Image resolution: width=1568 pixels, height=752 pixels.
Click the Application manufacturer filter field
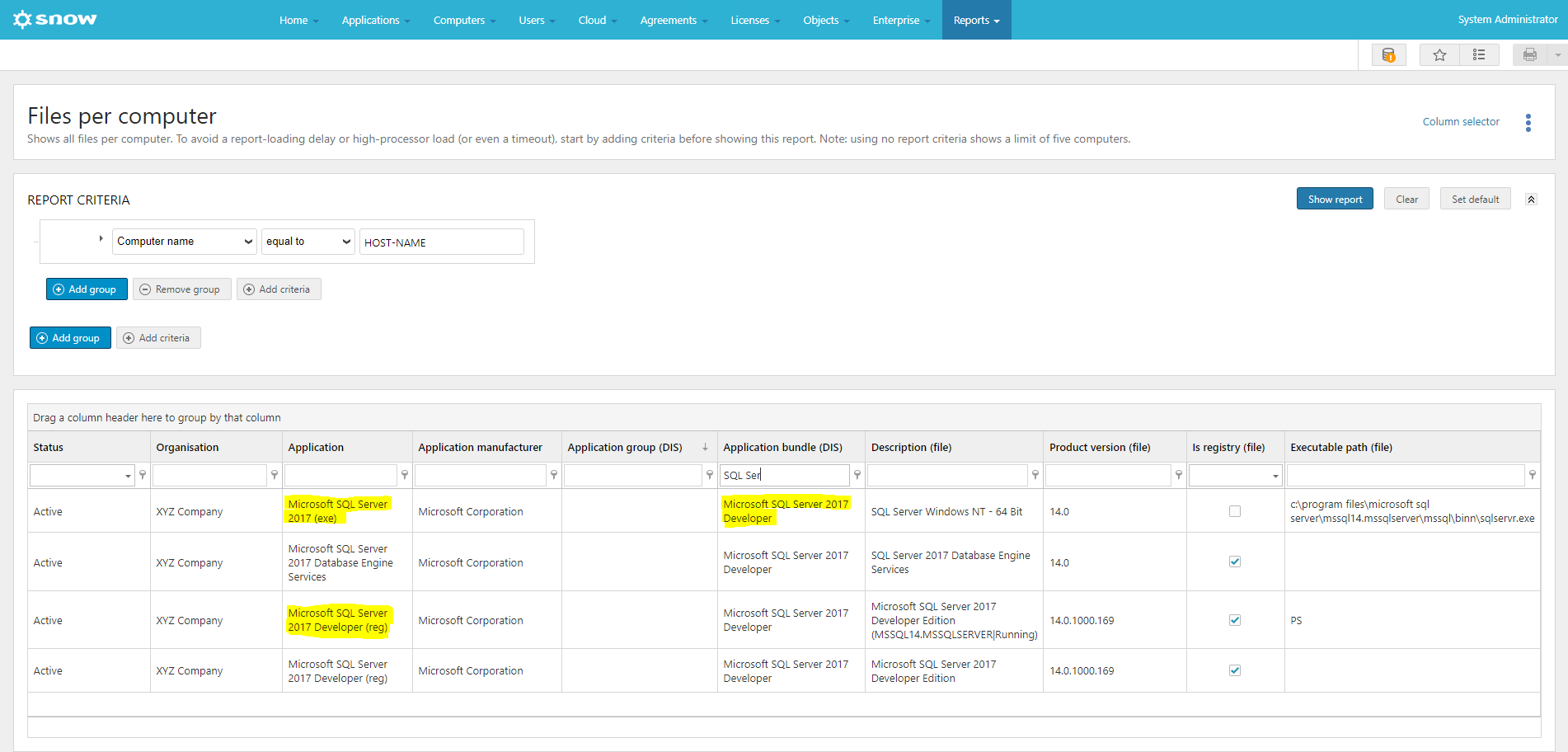tap(481, 475)
